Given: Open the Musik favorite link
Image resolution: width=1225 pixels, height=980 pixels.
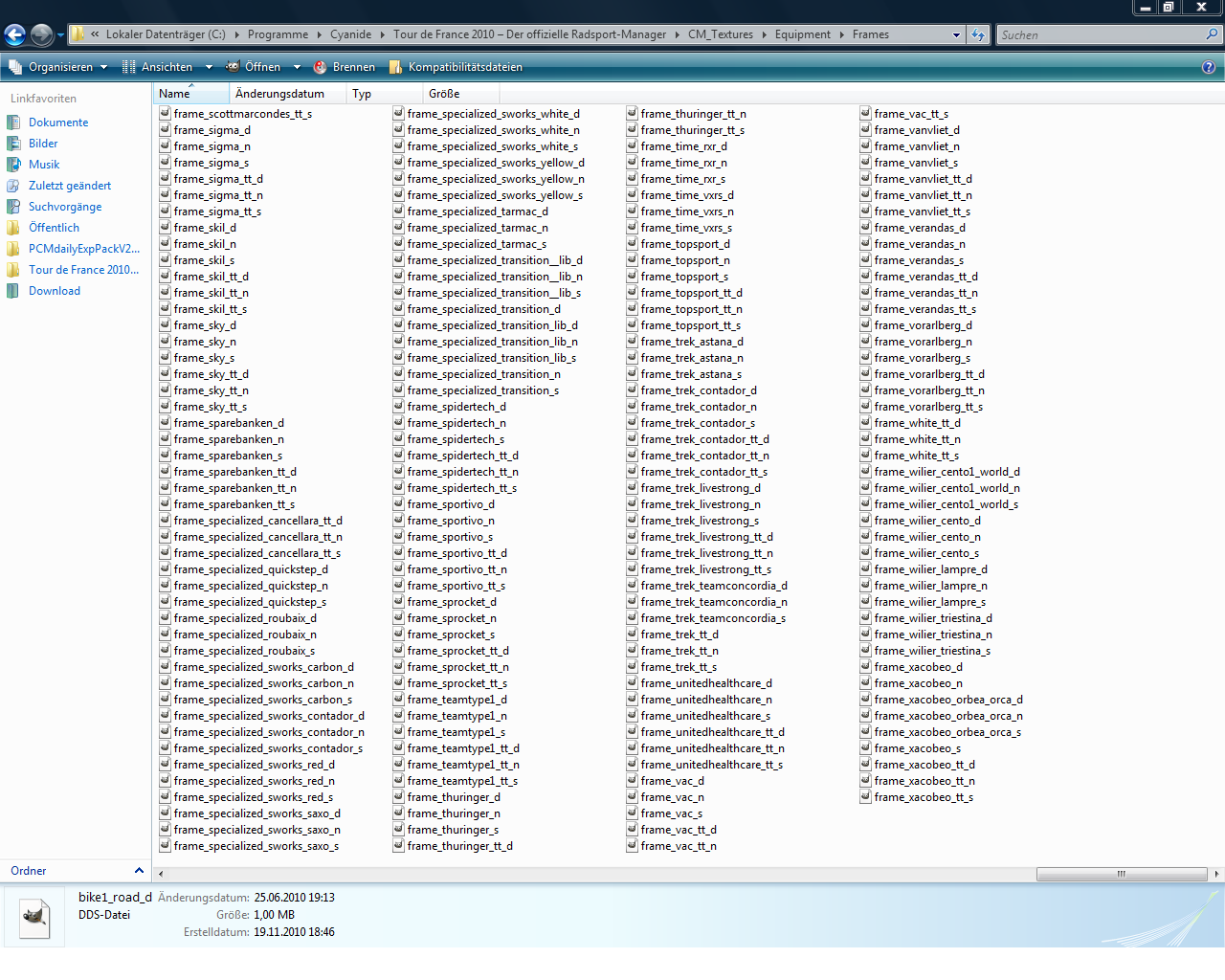Looking at the screenshot, I should point(44,165).
